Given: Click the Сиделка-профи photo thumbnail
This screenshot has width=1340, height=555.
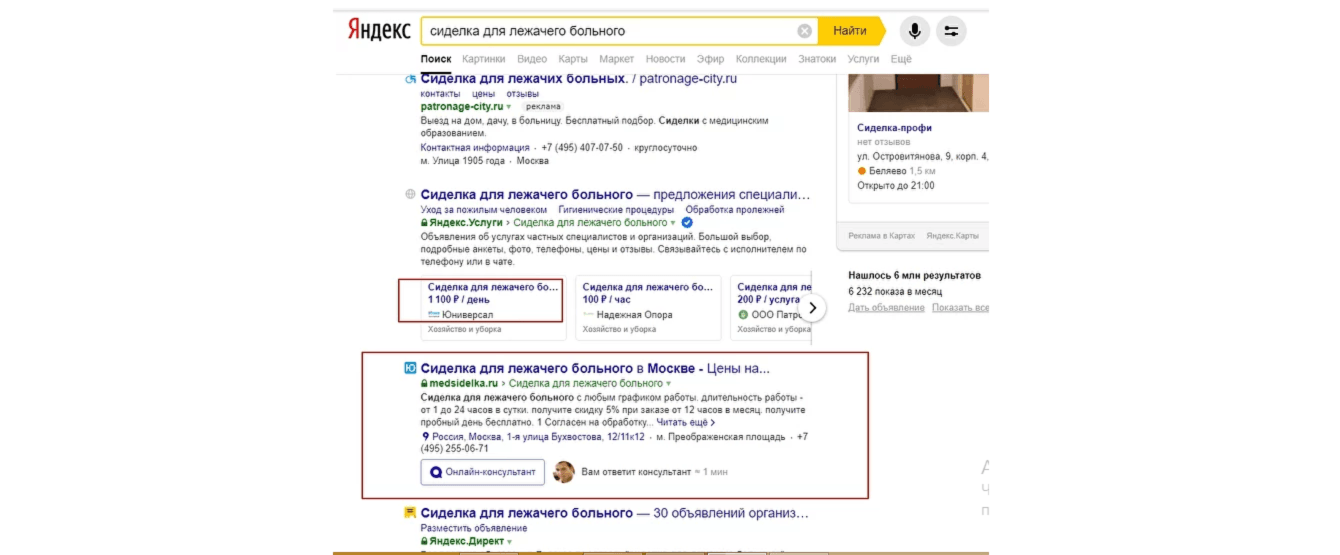Looking at the screenshot, I should pyautogui.click(x=918, y=92).
